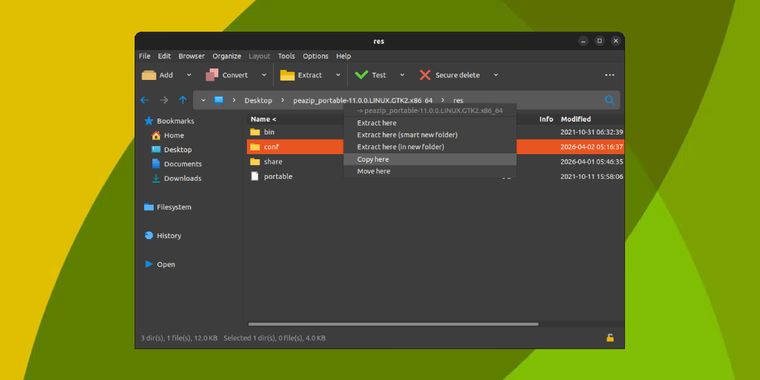Viewport: 760px width, 380px height.
Task: Click the 2021-10-11 15:58:06 modified date
Action: (x=592, y=176)
